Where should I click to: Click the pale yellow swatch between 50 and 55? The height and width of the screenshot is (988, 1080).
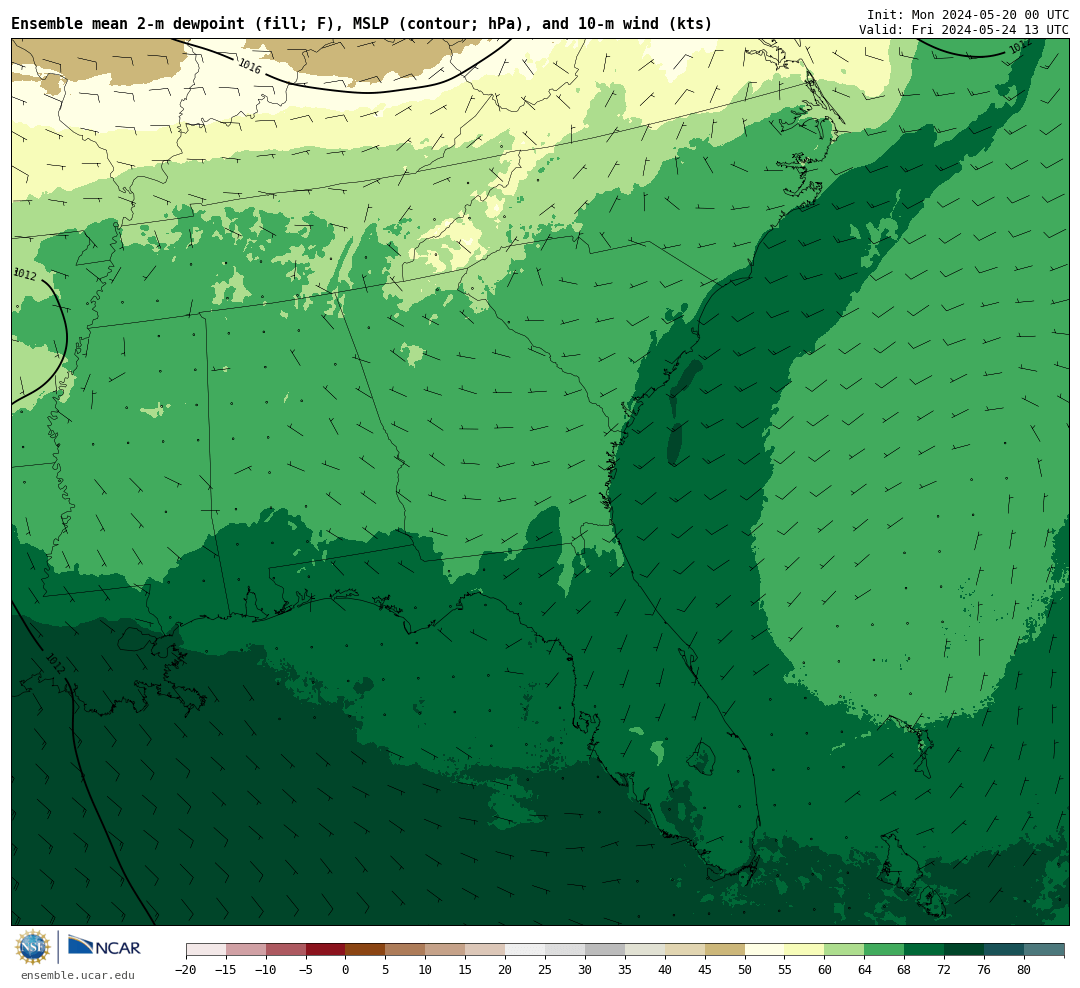pos(765,950)
